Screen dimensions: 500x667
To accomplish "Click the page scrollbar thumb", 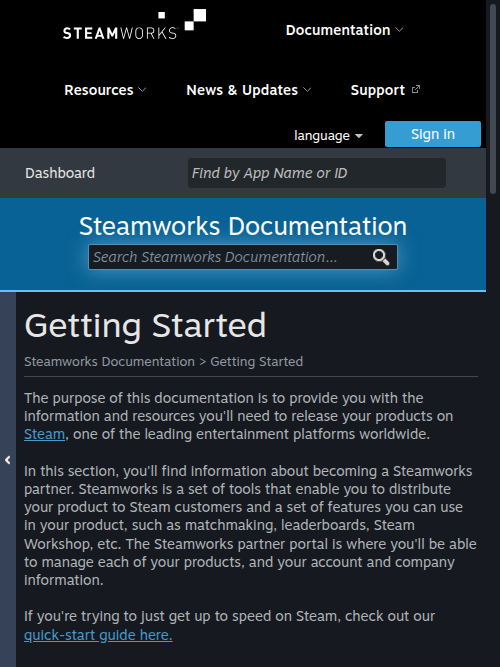I will 493,97.
